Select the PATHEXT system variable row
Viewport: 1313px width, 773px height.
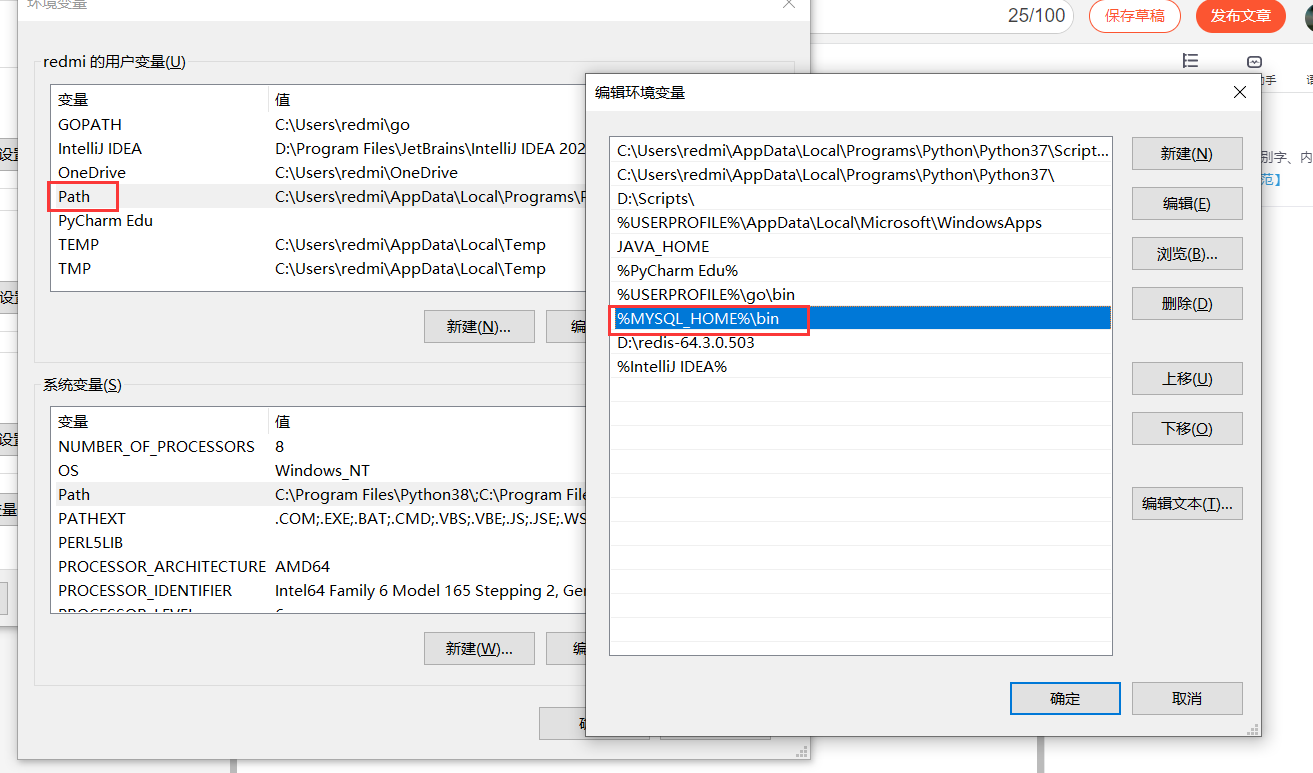click(318, 519)
